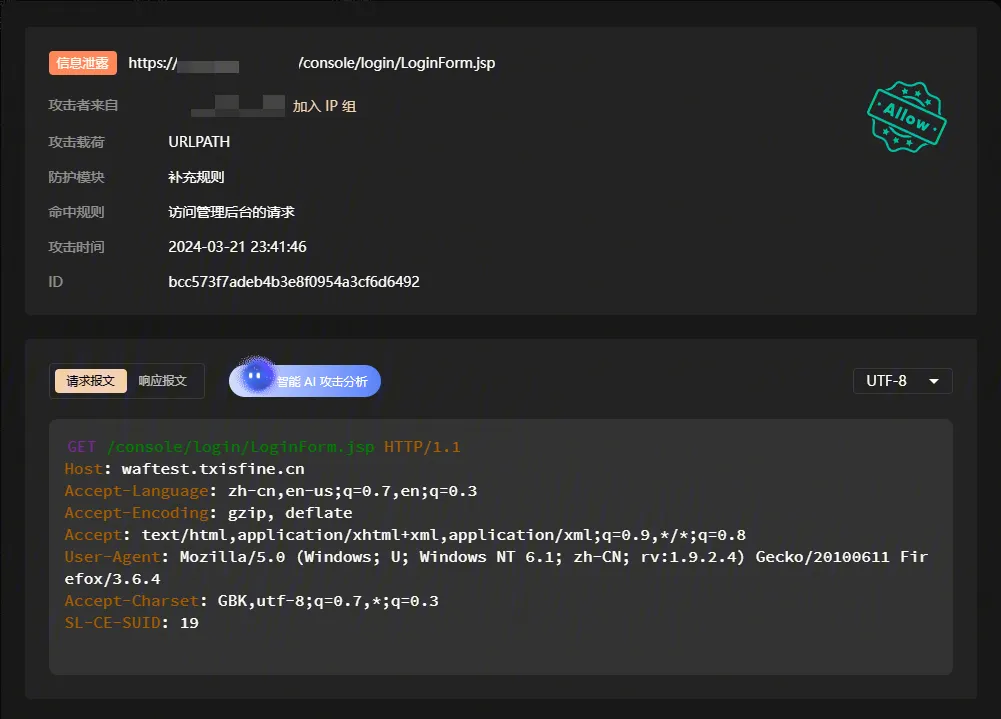Click the event ID hash value
This screenshot has height=719, width=1001.
pos(293,282)
